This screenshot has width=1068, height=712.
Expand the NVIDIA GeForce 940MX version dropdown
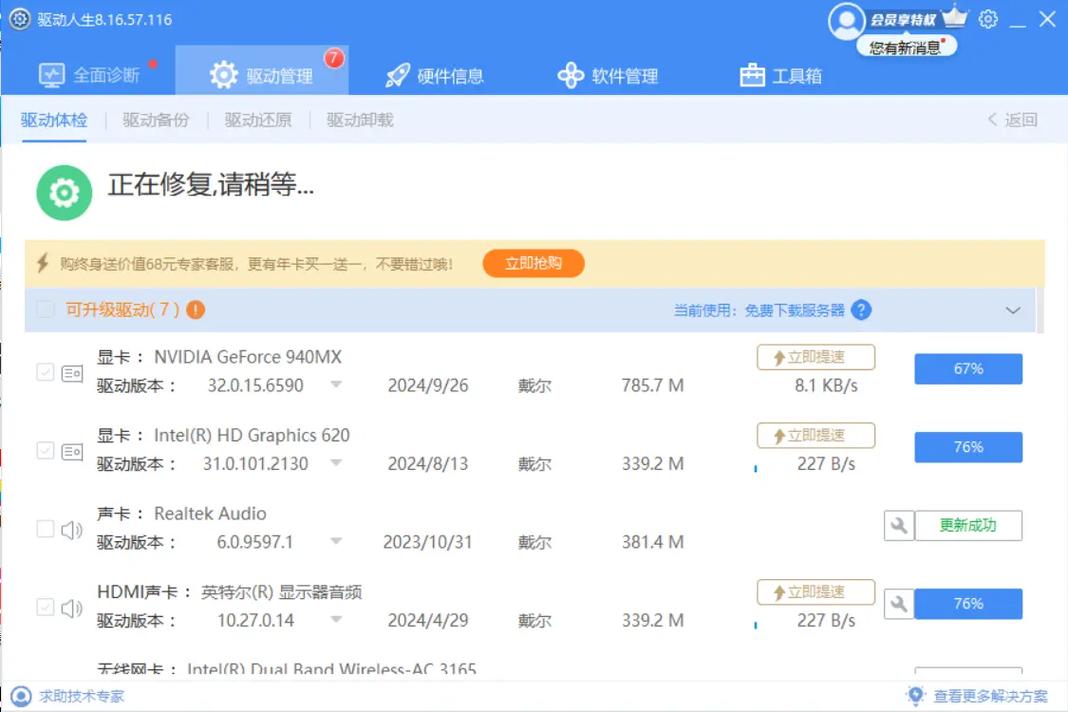(337, 385)
